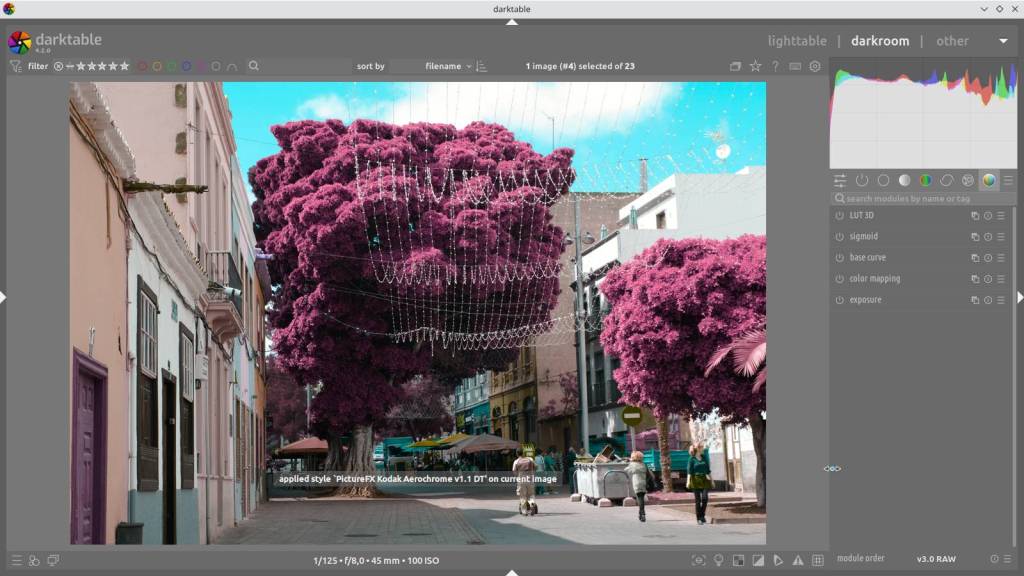Screen dimensions: 1024x576
Task: Filter by green color label
Action: [x=171, y=66]
